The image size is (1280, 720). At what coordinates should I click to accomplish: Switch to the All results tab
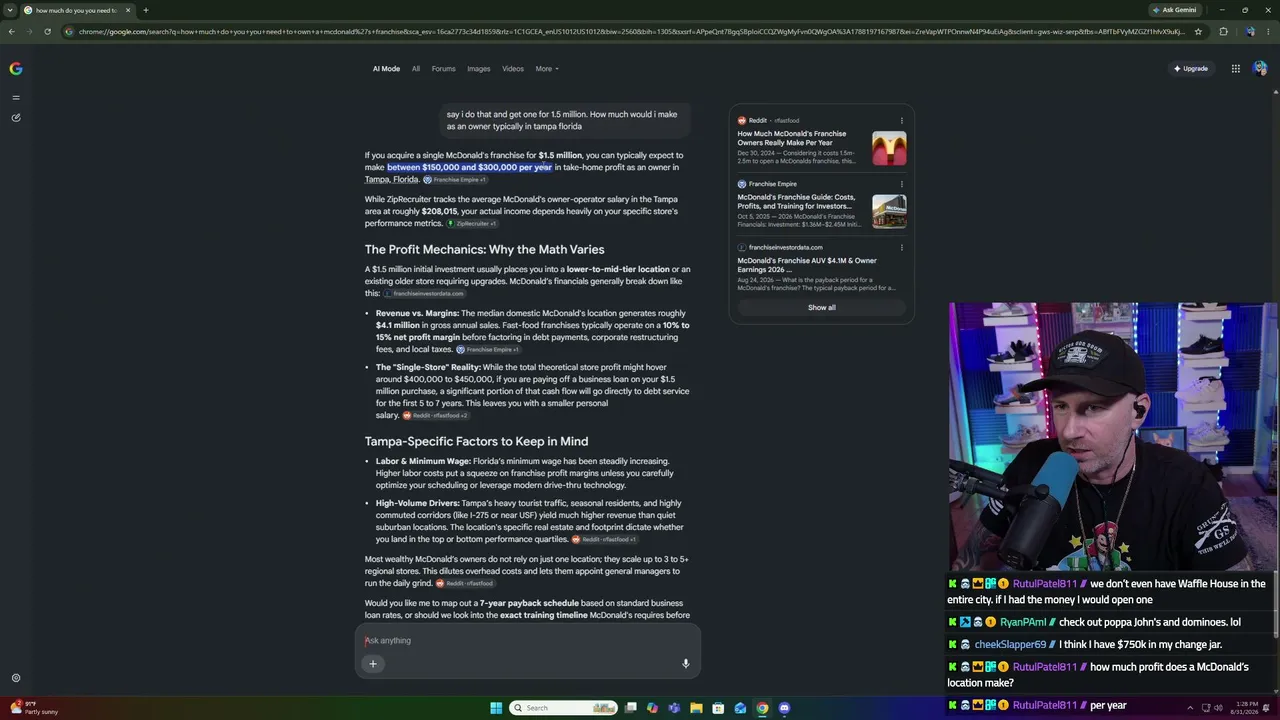pyautogui.click(x=416, y=69)
